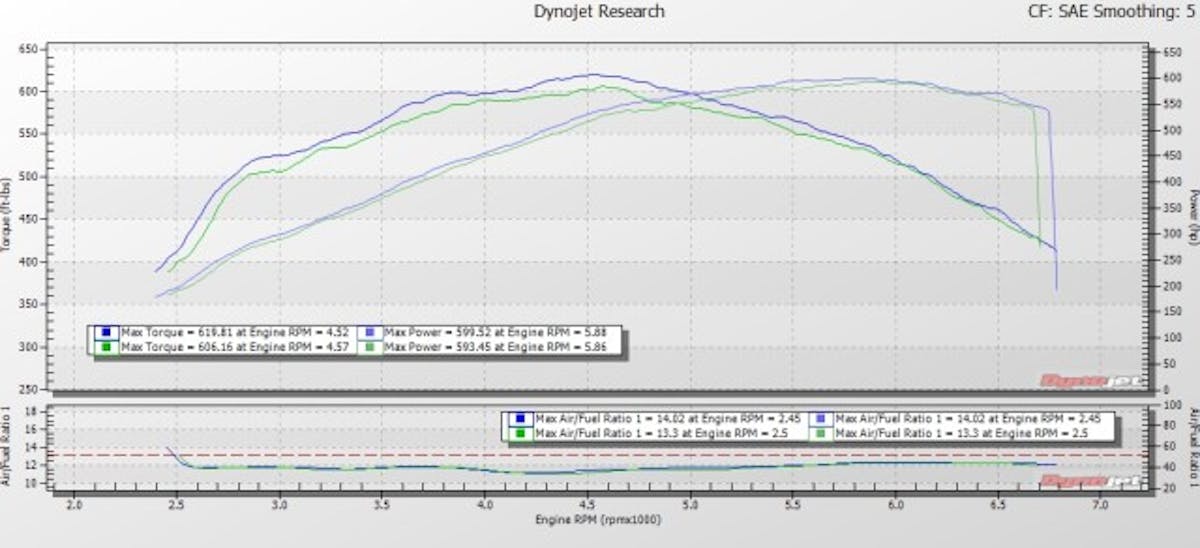
Task: Click the first green Air/Fuel Ratio 13.3 swatch
Action: [520, 433]
